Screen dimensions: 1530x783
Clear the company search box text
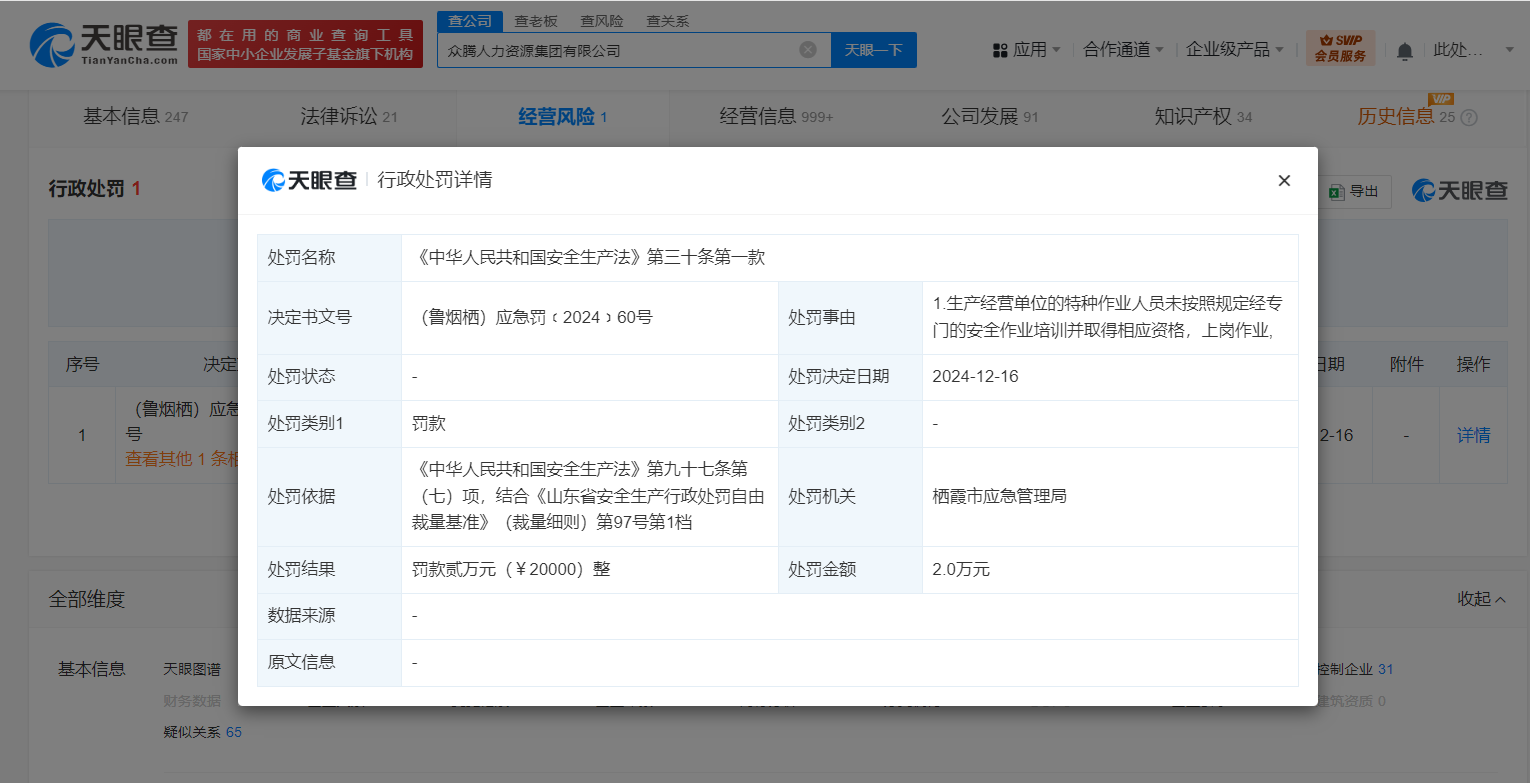(808, 50)
